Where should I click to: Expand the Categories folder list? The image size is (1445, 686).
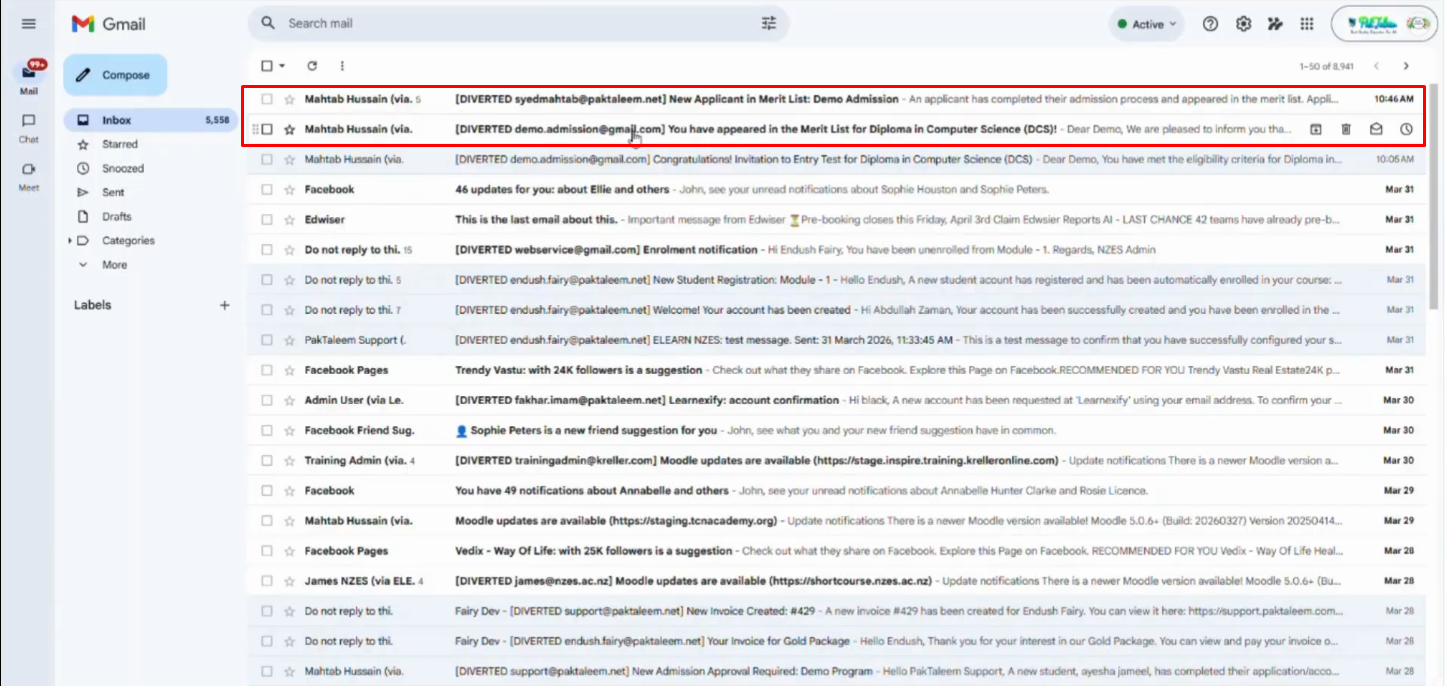(70, 241)
